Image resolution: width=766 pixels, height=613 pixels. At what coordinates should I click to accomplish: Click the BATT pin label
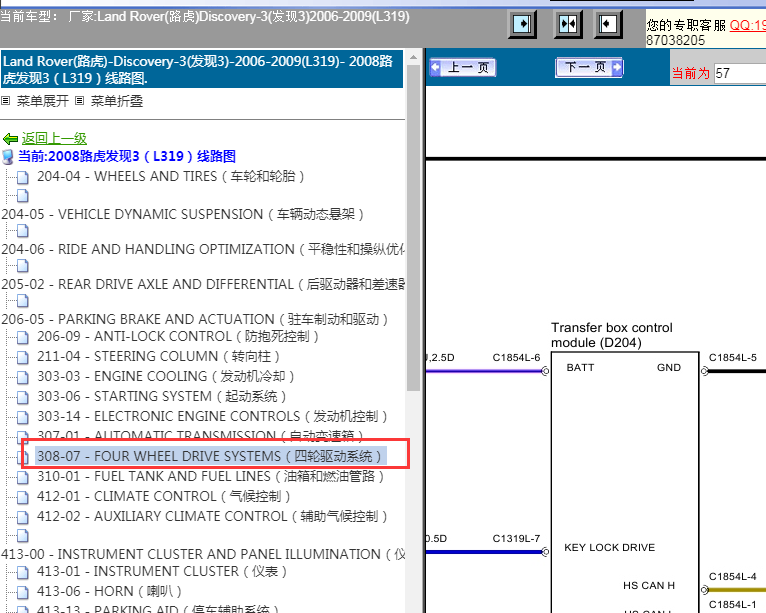point(580,367)
